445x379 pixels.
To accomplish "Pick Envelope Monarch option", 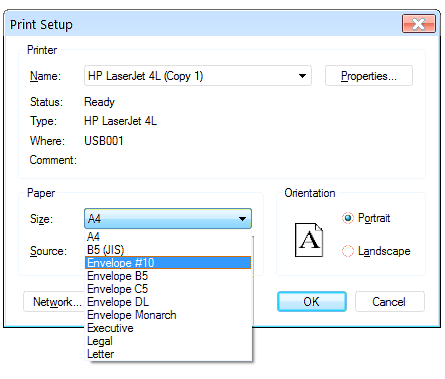I will click(168, 315).
